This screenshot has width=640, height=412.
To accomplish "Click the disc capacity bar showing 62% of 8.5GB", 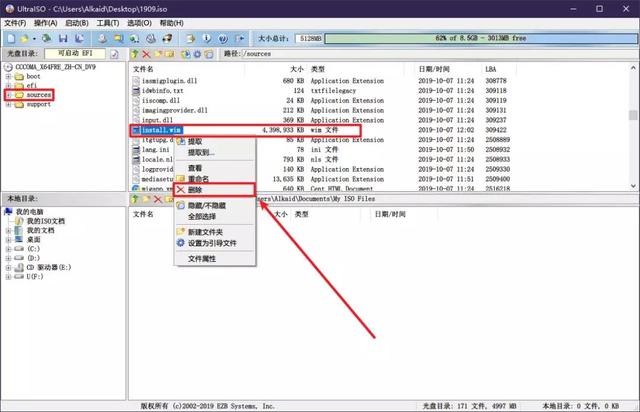I will (x=481, y=38).
